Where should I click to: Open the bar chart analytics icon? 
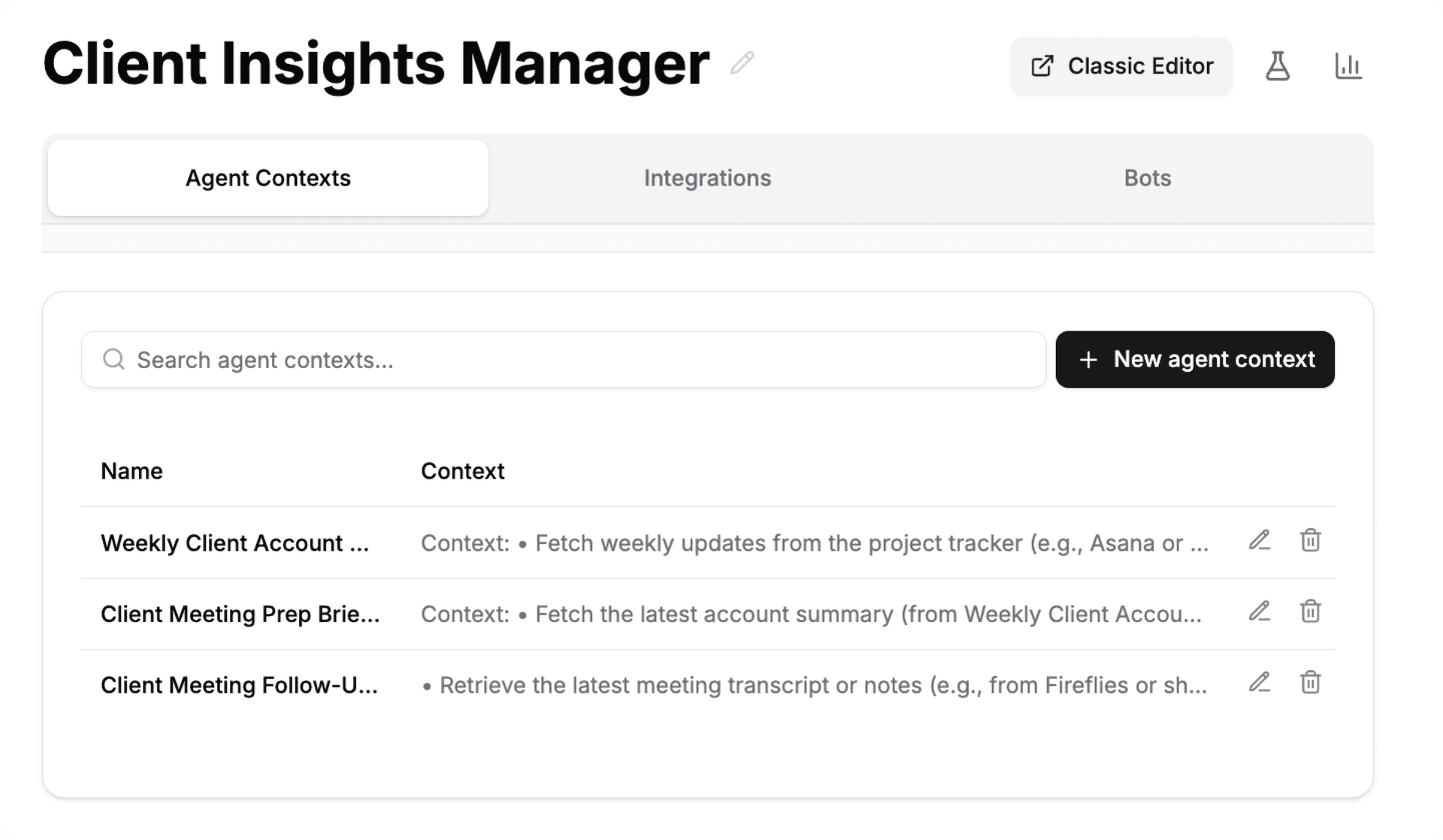click(x=1348, y=66)
